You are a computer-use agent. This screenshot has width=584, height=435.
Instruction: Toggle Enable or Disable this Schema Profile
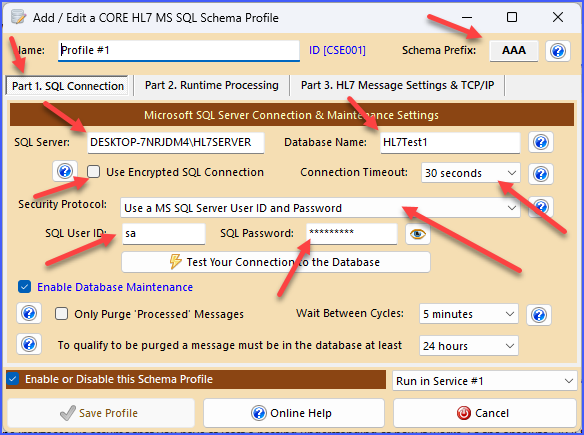(12, 379)
